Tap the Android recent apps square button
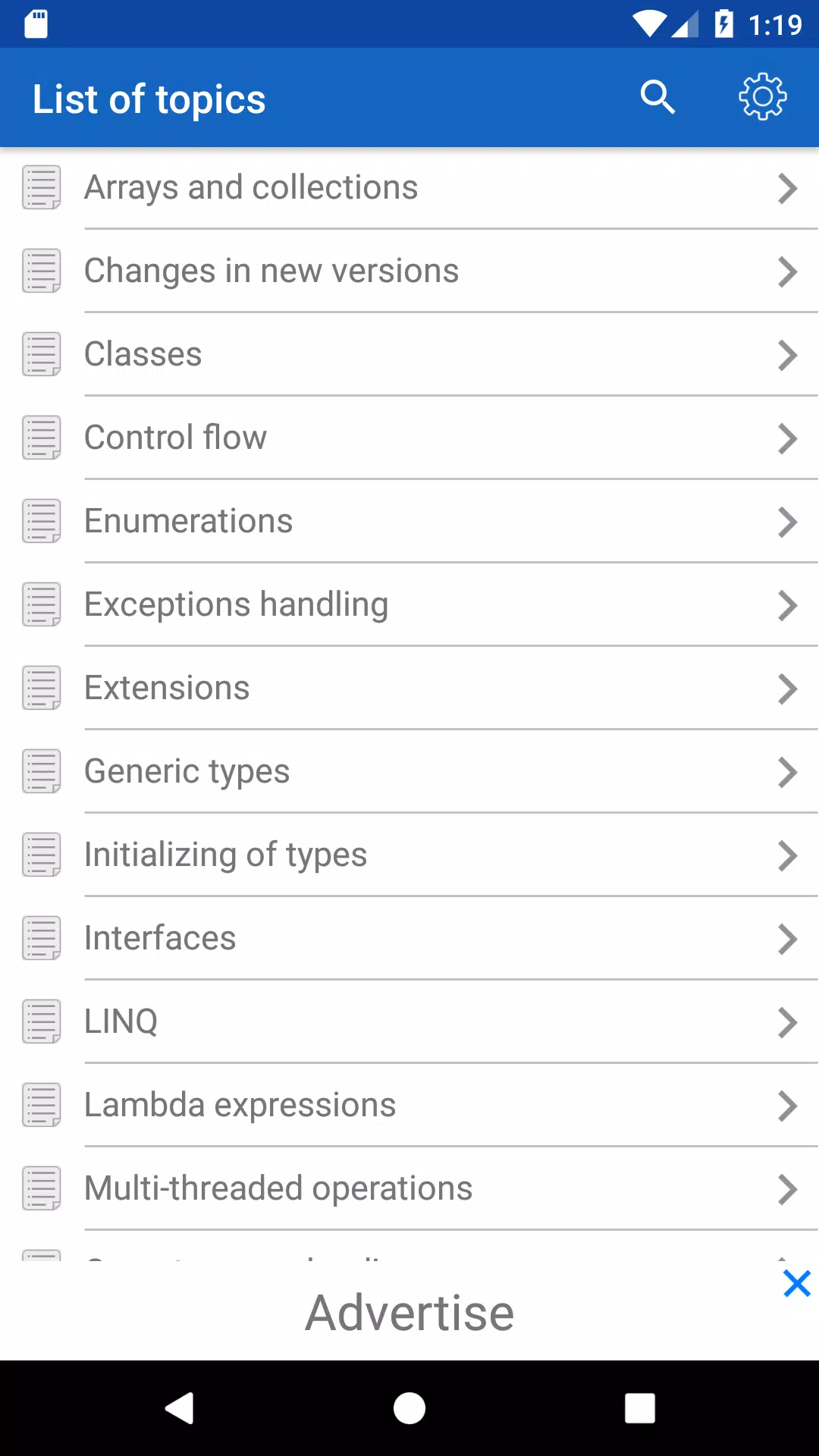 pos(640,1408)
